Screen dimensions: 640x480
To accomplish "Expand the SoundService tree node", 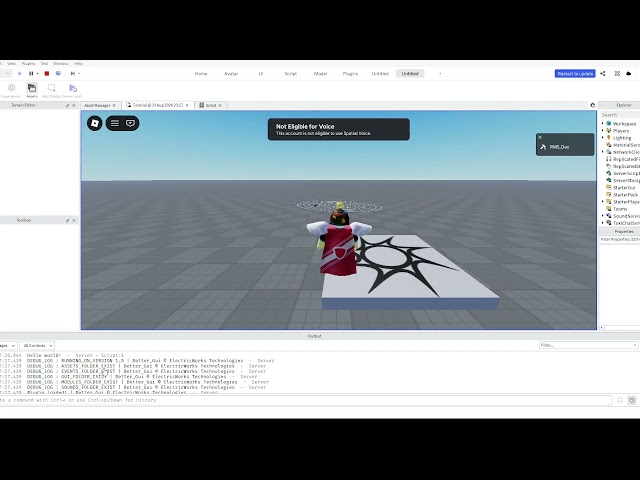I will click(x=602, y=216).
